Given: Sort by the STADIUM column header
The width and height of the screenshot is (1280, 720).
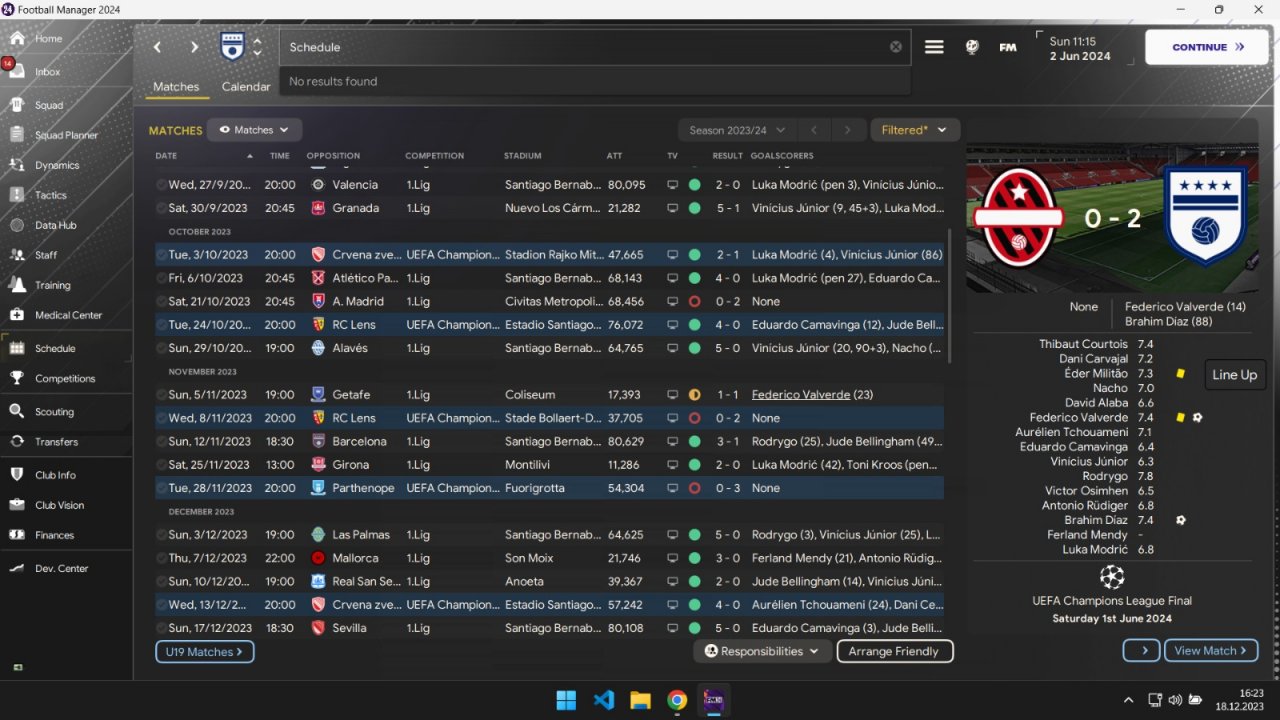Looking at the screenshot, I should [x=523, y=156].
